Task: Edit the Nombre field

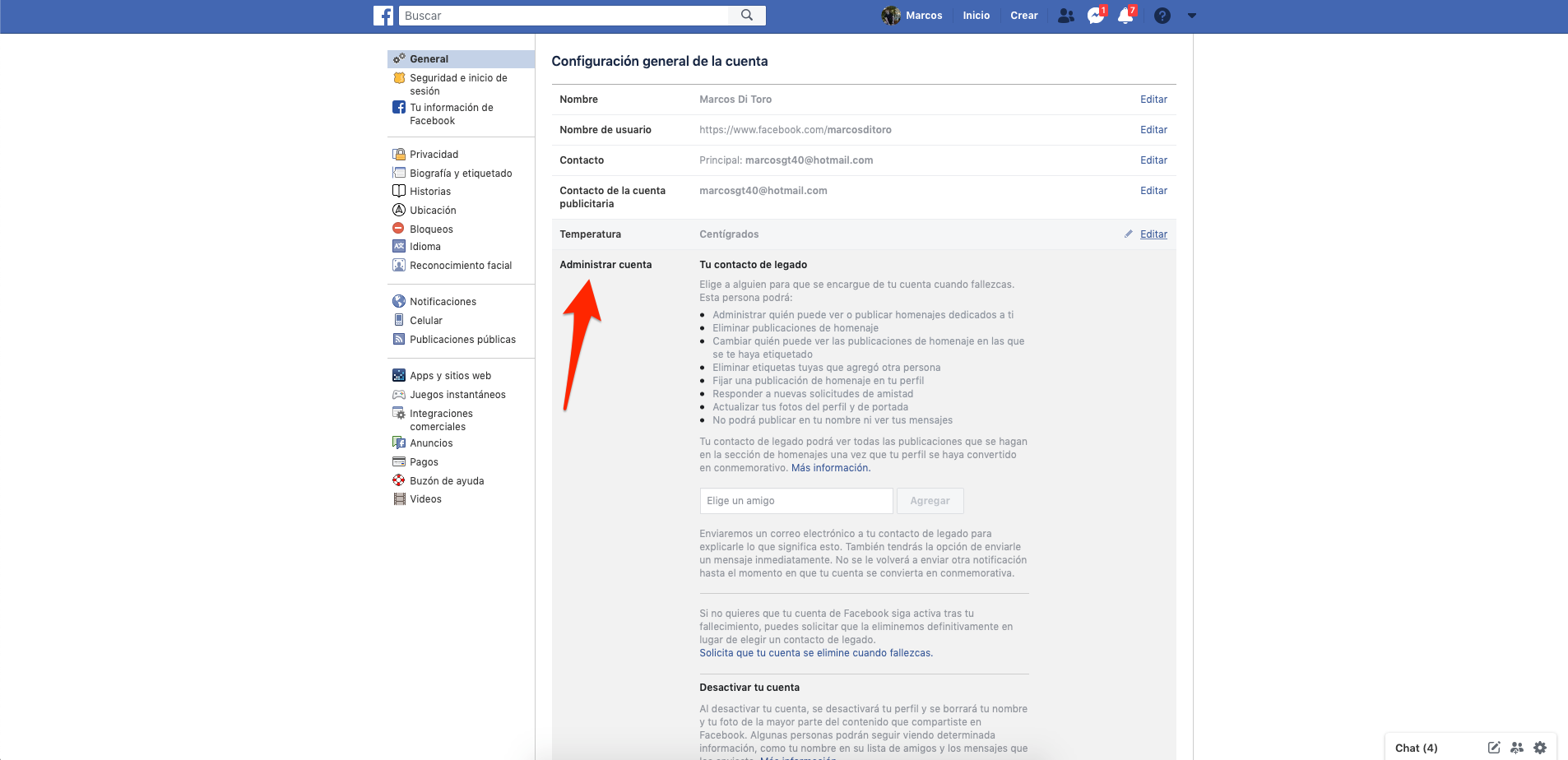Action: click(x=1153, y=100)
